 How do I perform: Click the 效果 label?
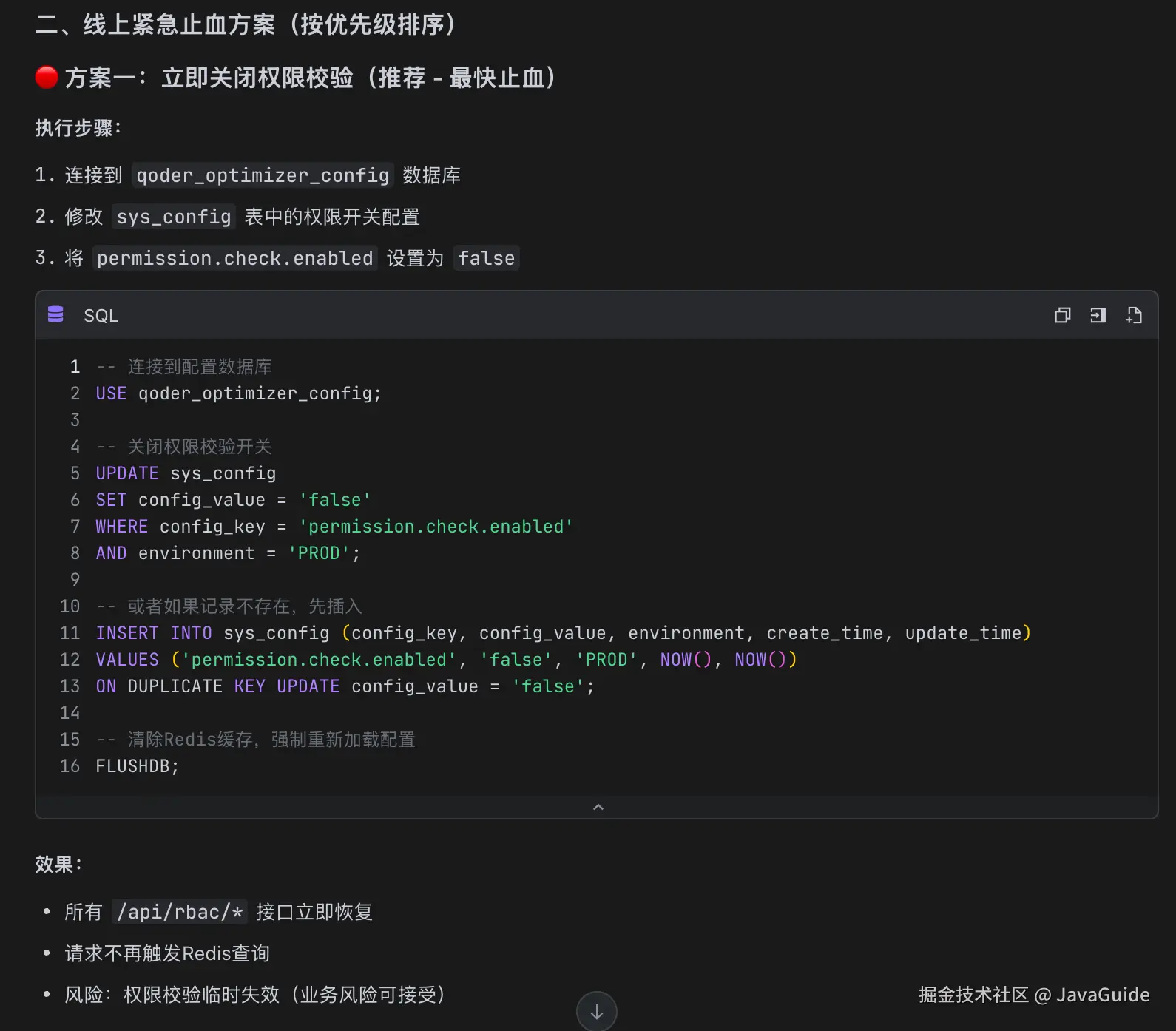click(58, 865)
